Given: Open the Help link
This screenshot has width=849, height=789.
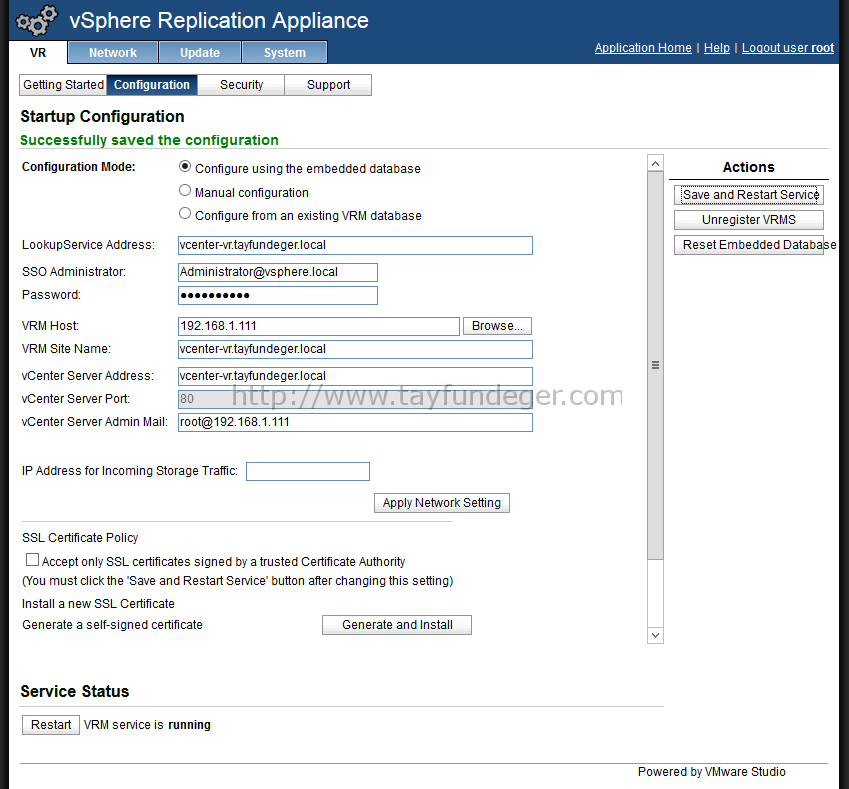Looking at the screenshot, I should (x=717, y=48).
